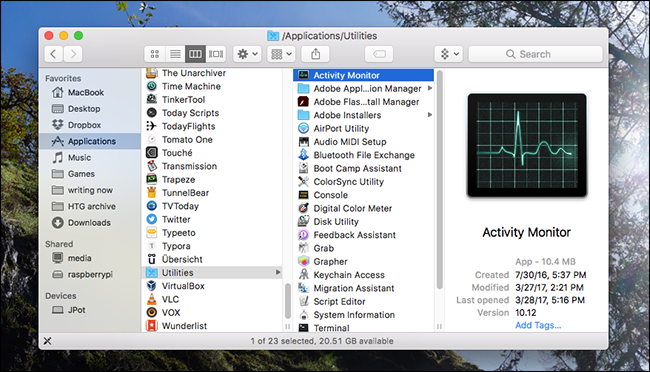650x372 pixels.
Task: Select Activity Monitor in Utilities list
Action: (x=363, y=75)
